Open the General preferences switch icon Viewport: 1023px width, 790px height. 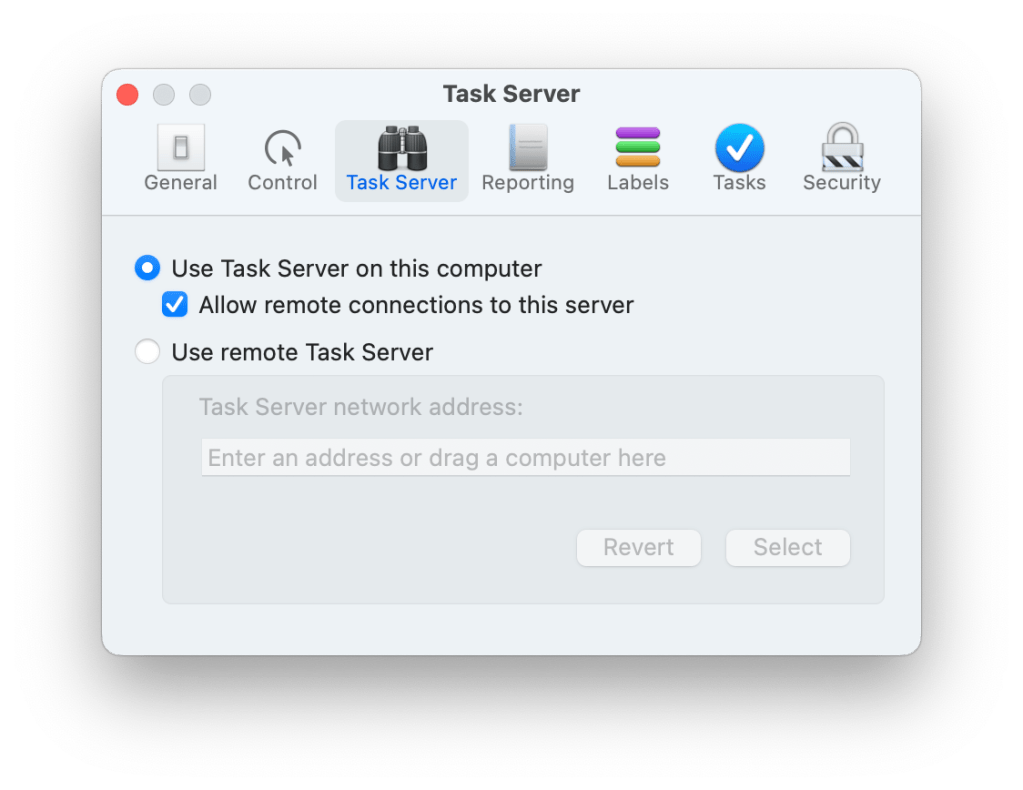coord(180,148)
